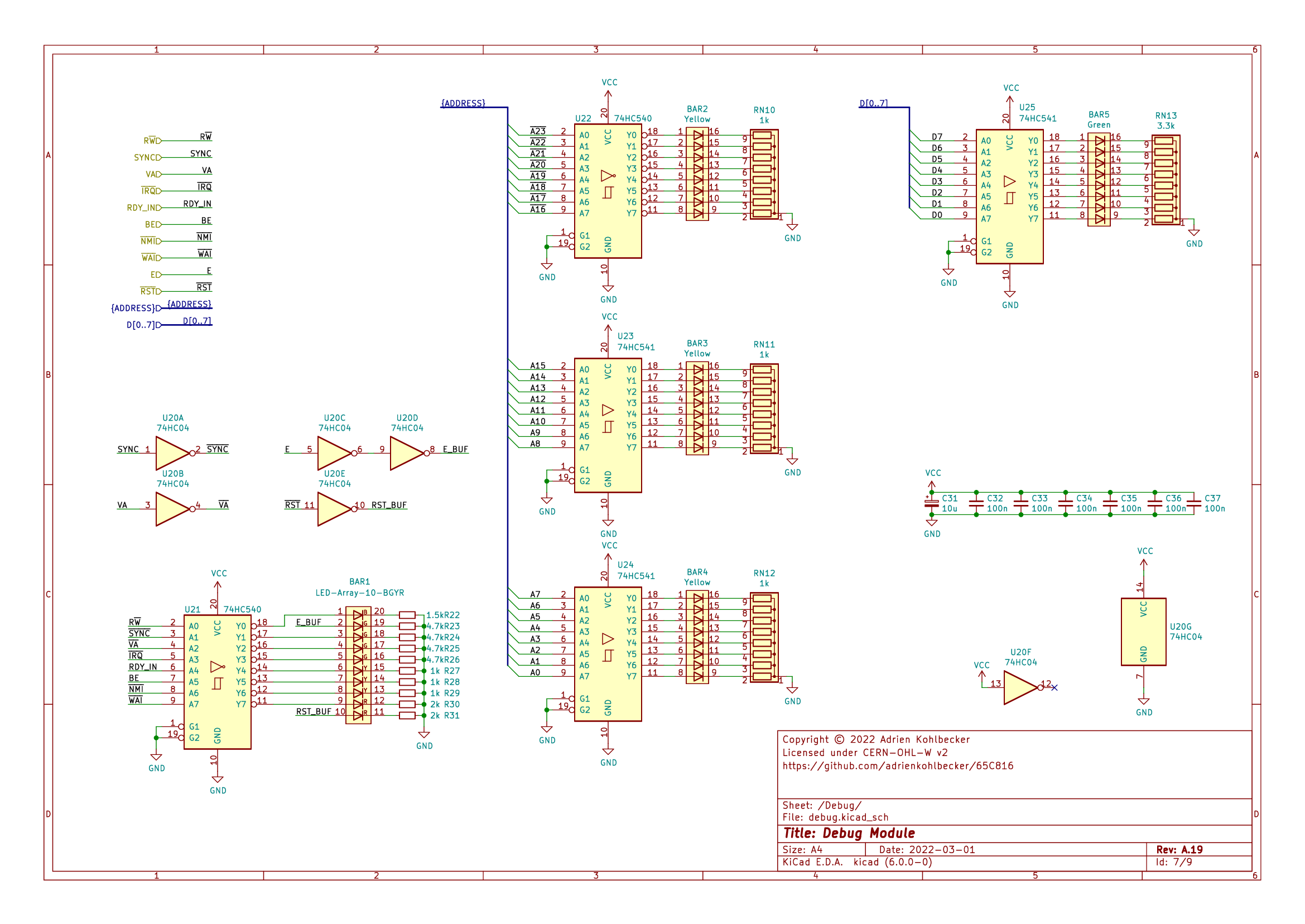Select the olive RDY_IN hierarchical label
Viewport: 1305px width, 924px height.
144,208
